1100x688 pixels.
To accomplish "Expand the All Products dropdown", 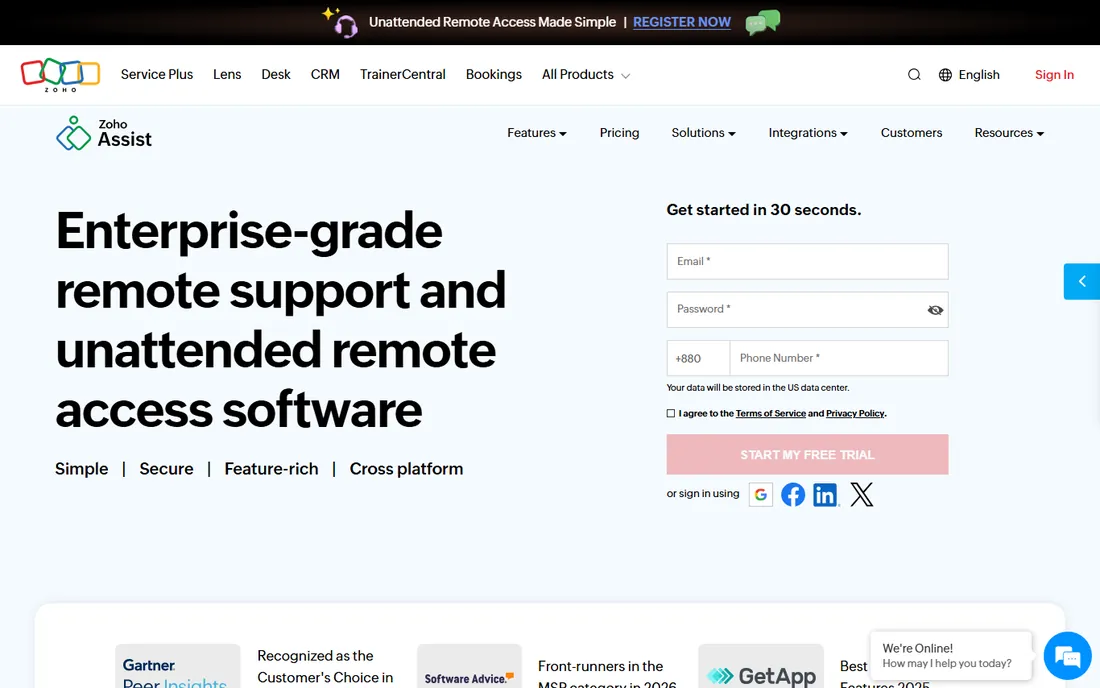I will tap(586, 74).
